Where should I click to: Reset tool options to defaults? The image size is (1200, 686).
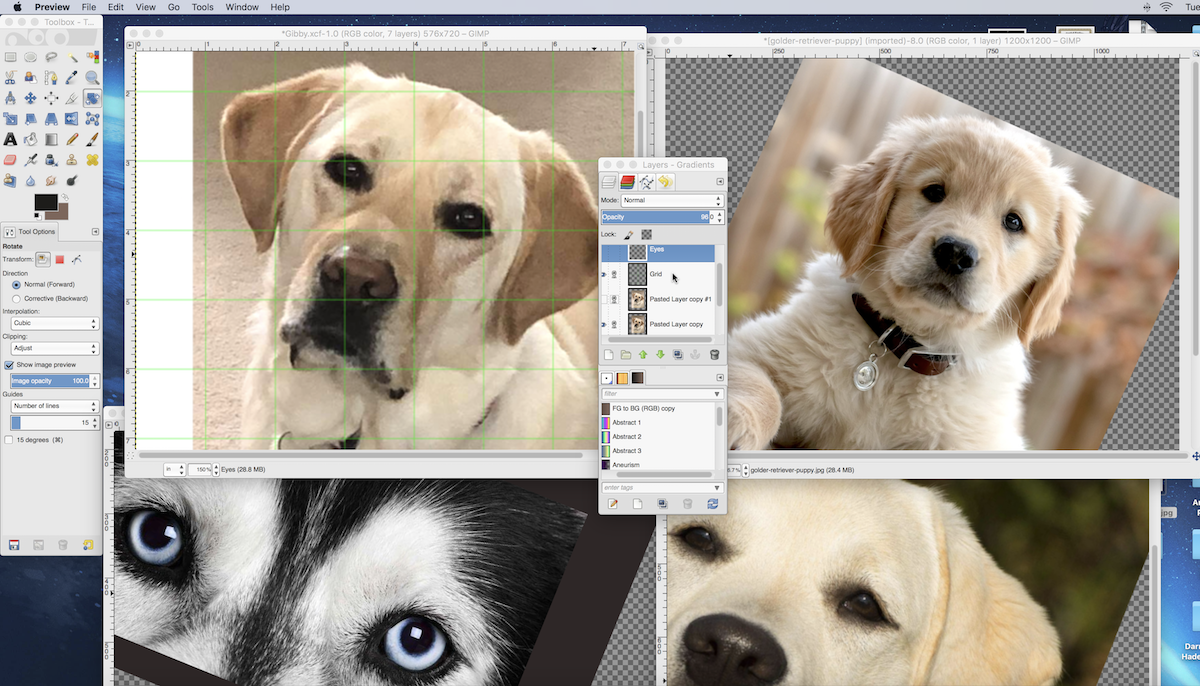click(88, 545)
